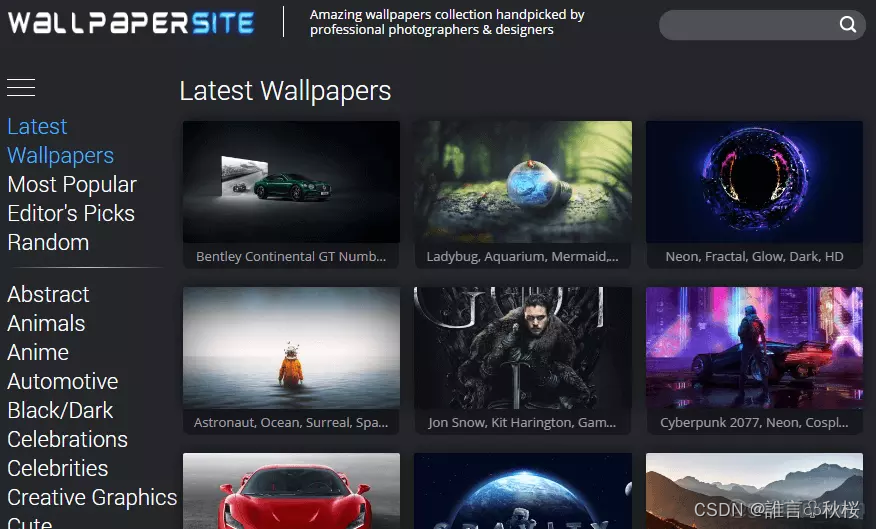Browse the Animals category
The width and height of the screenshot is (876, 529).
coord(46,323)
